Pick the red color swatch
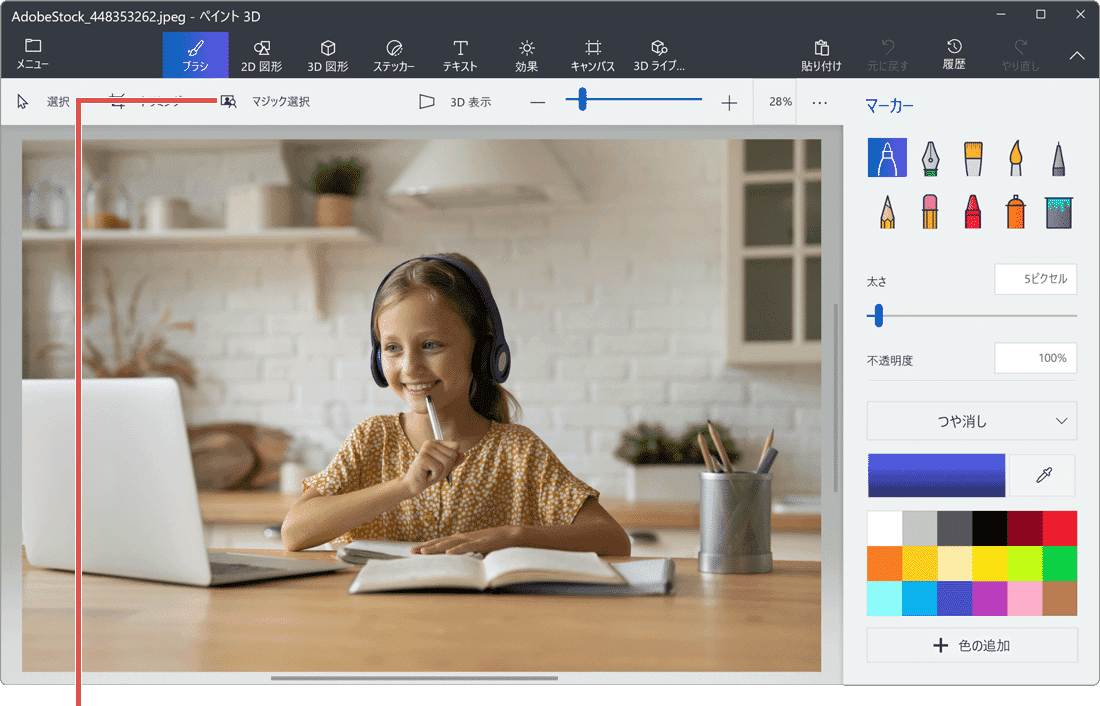 click(x=1059, y=528)
